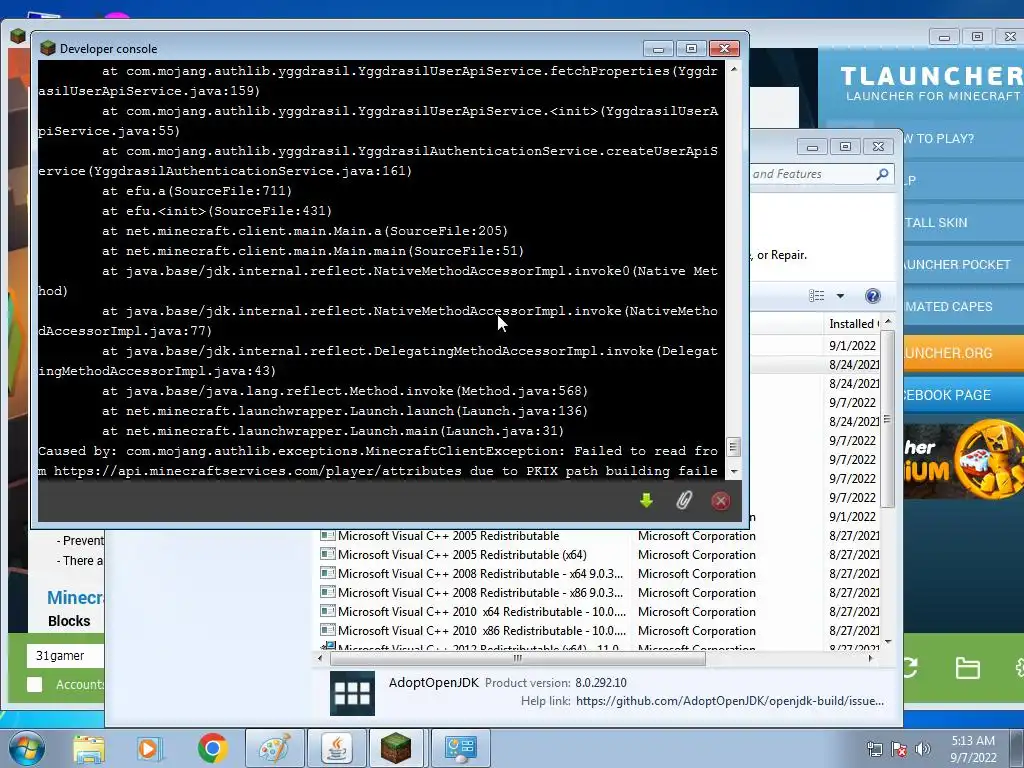Toggle Accounts checkbox in TLauncher
The width and height of the screenshot is (1024, 768).
(35, 684)
